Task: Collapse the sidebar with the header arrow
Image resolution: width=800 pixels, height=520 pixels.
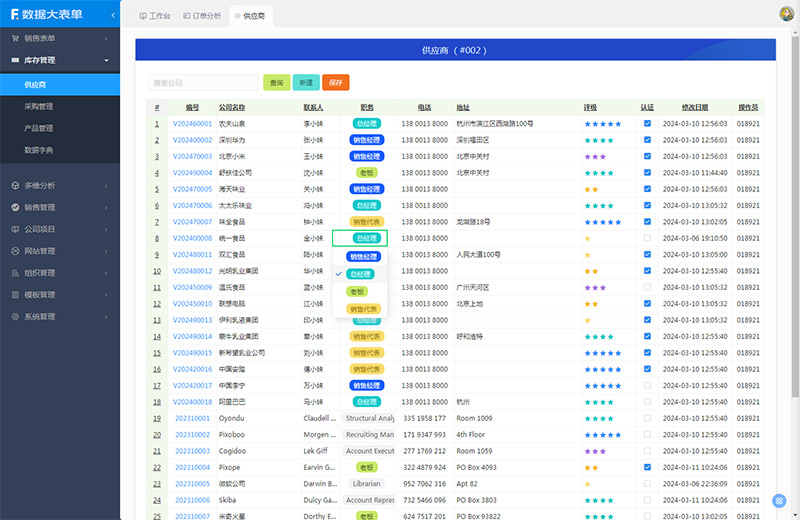Action: point(113,15)
